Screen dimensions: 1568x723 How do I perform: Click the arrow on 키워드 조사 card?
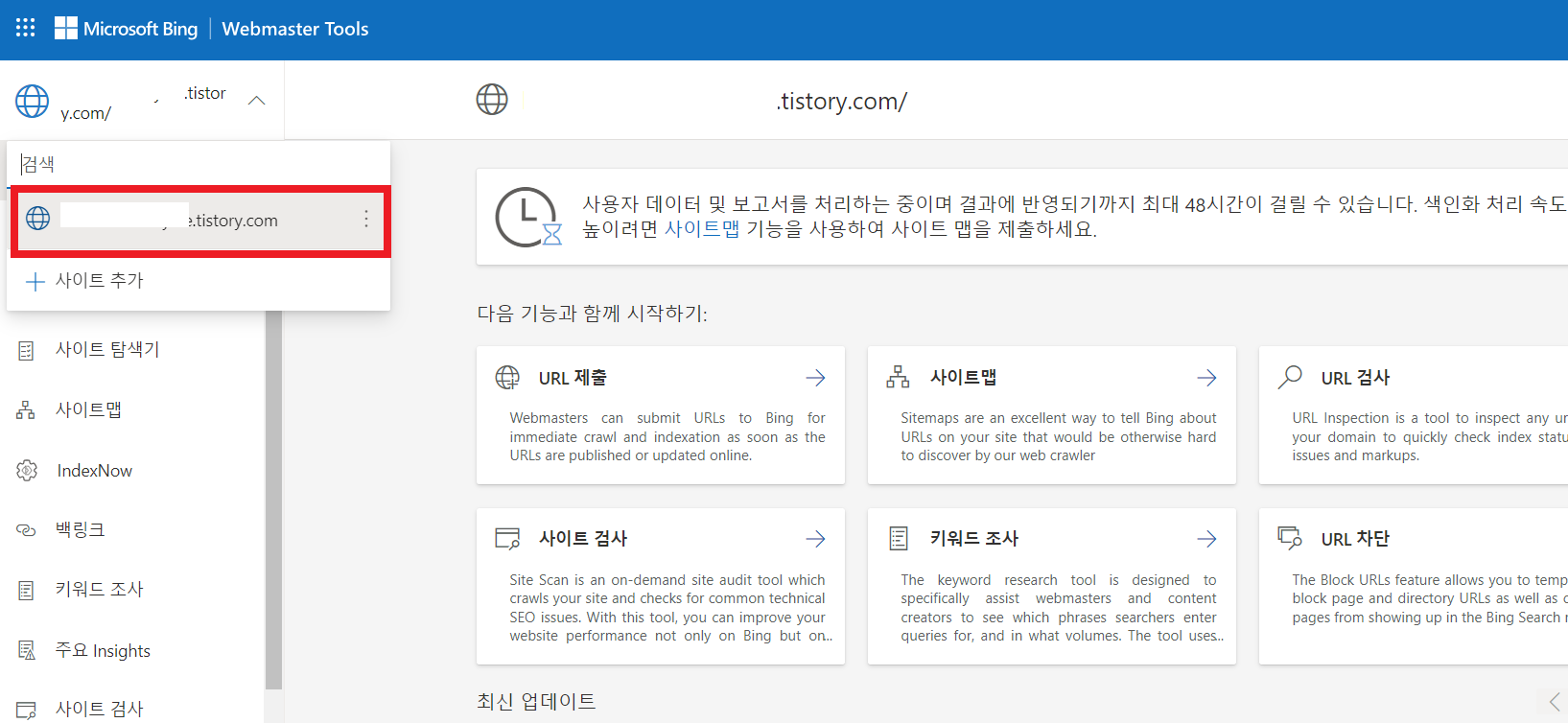1207,539
